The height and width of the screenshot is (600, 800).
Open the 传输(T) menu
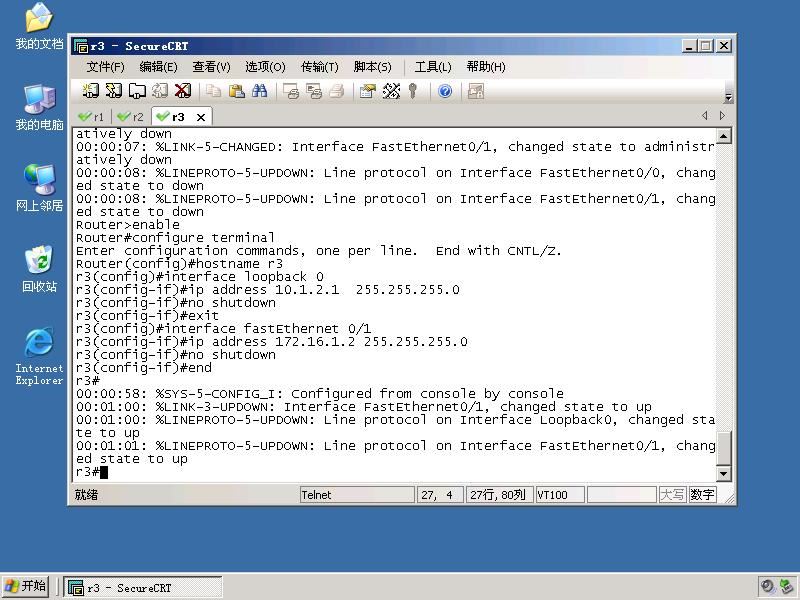(x=319, y=67)
